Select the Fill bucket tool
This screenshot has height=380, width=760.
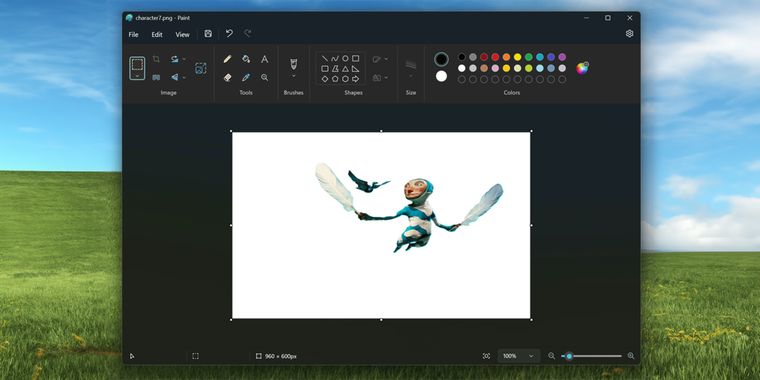tap(246, 59)
